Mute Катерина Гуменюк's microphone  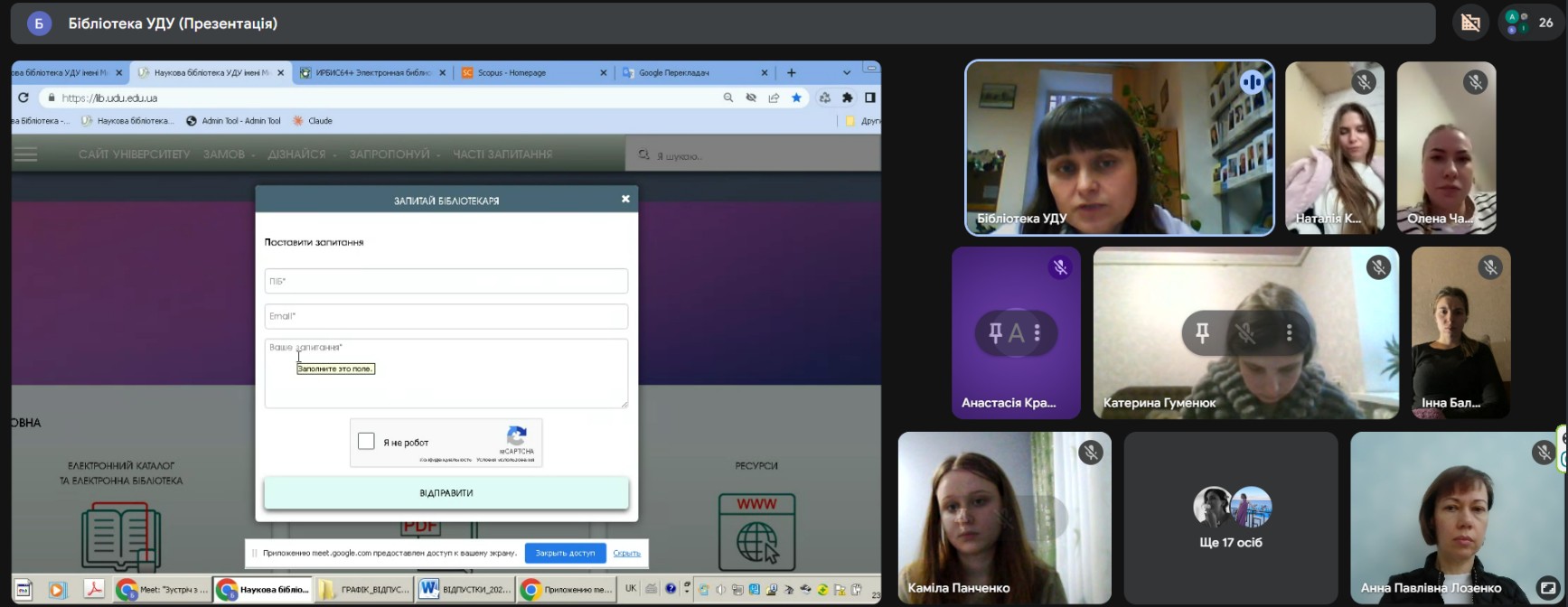pos(1245,333)
